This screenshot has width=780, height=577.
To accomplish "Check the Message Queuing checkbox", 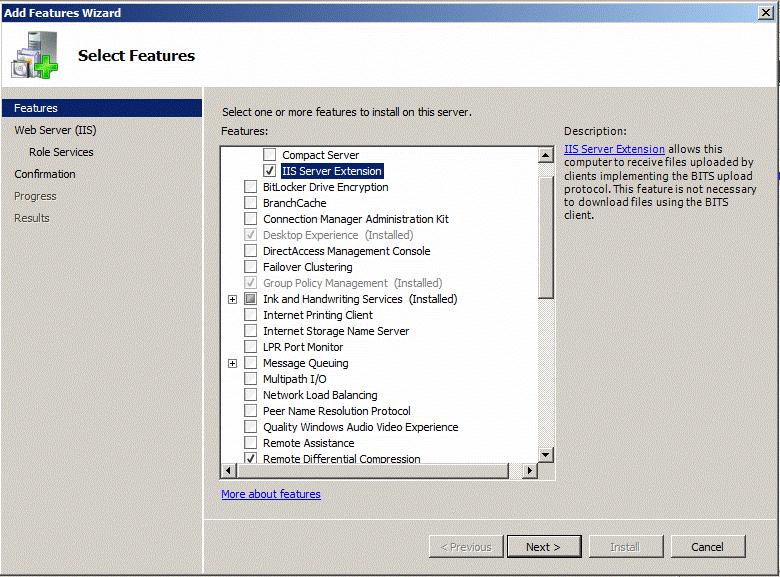I will pos(250,363).
